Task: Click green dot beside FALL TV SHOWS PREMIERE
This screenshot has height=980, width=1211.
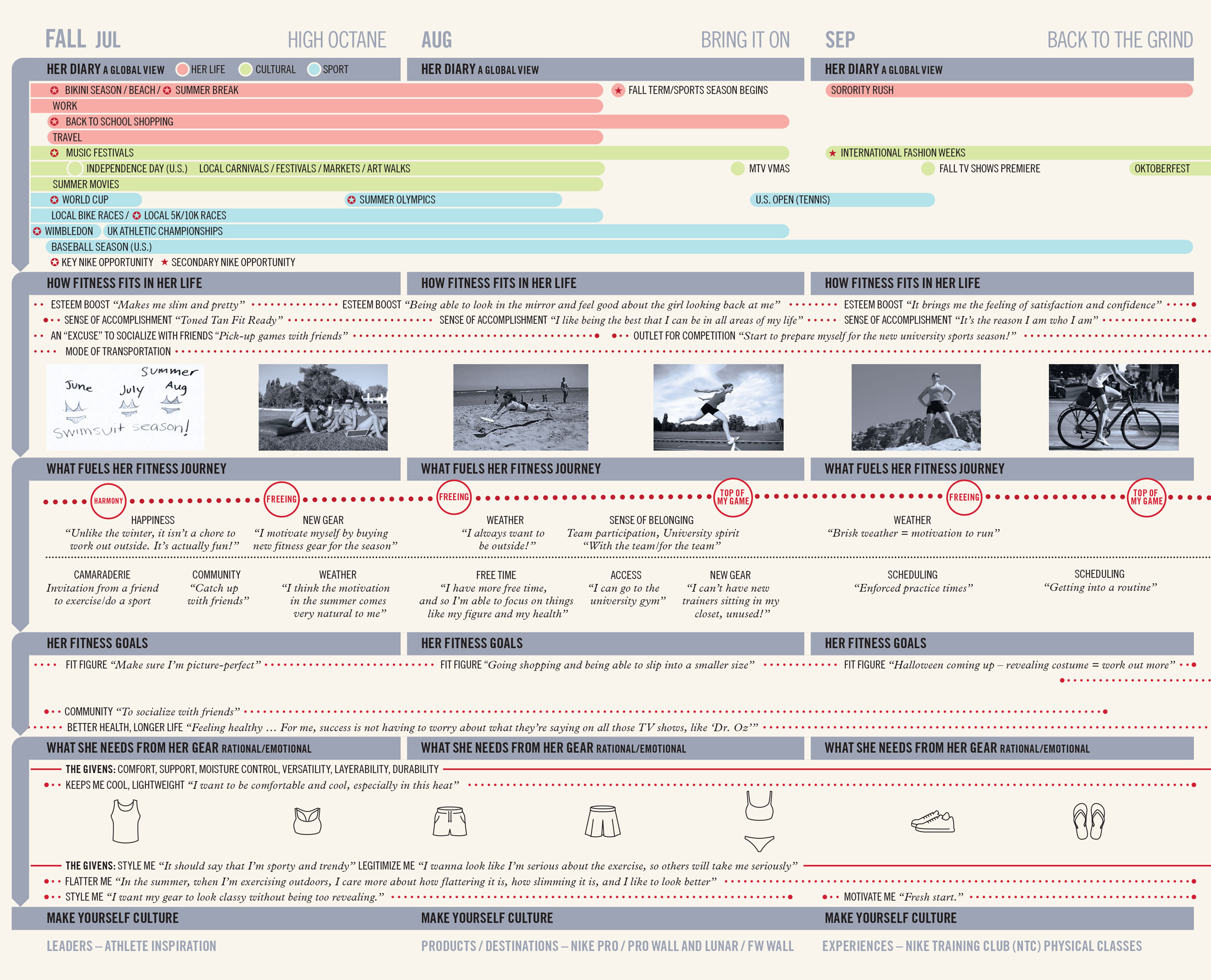Action: pyautogui.click(x=928, y=168)
